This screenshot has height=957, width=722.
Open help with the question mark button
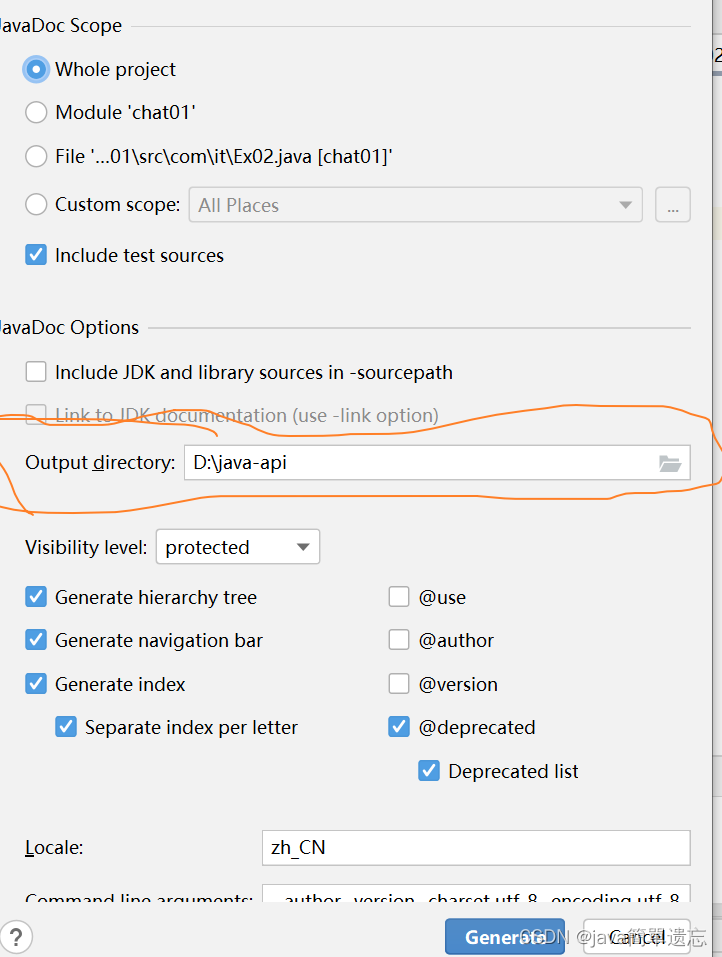[x=16, y=937]
